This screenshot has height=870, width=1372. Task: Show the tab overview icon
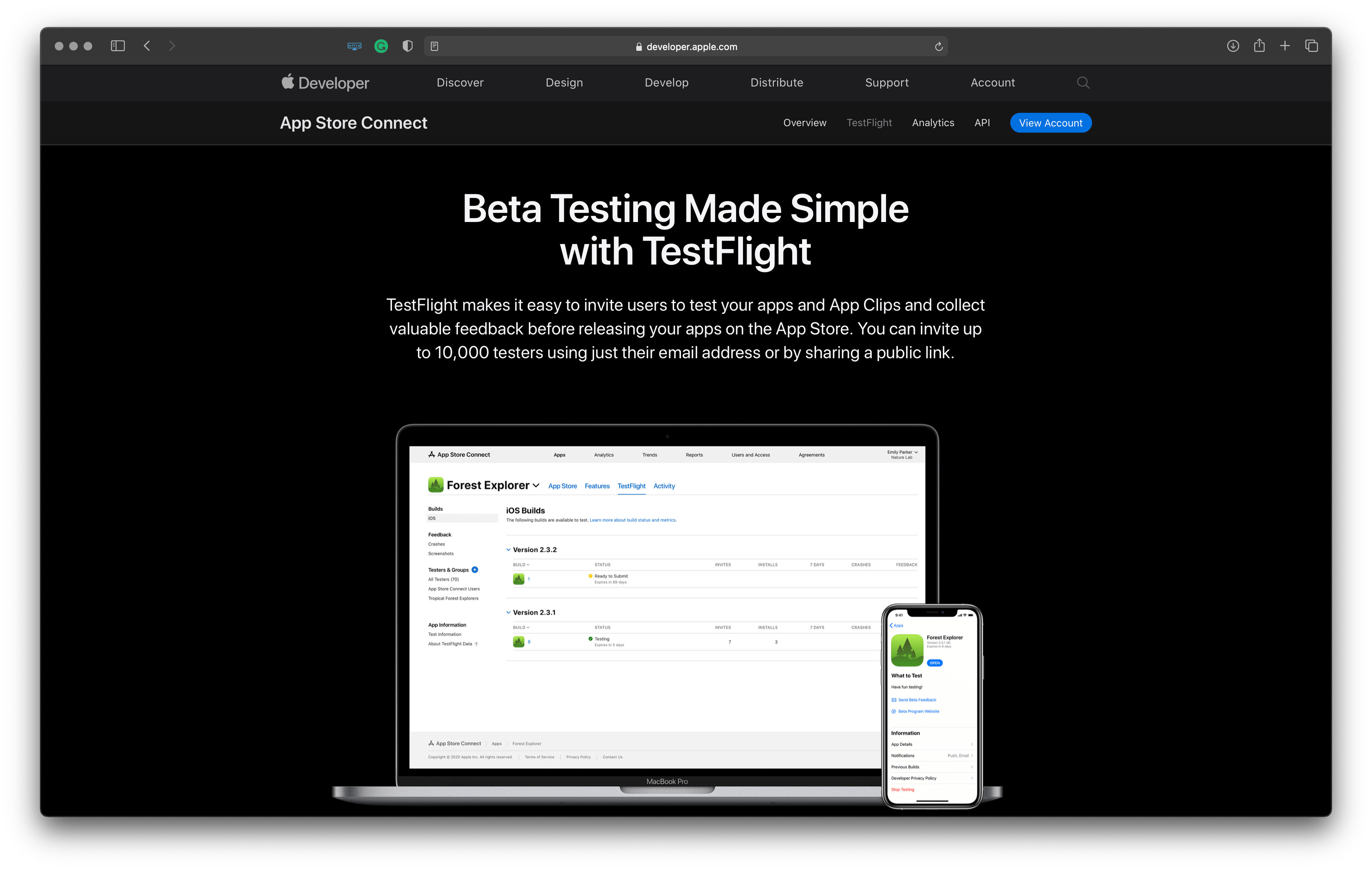pos(1311,46)
